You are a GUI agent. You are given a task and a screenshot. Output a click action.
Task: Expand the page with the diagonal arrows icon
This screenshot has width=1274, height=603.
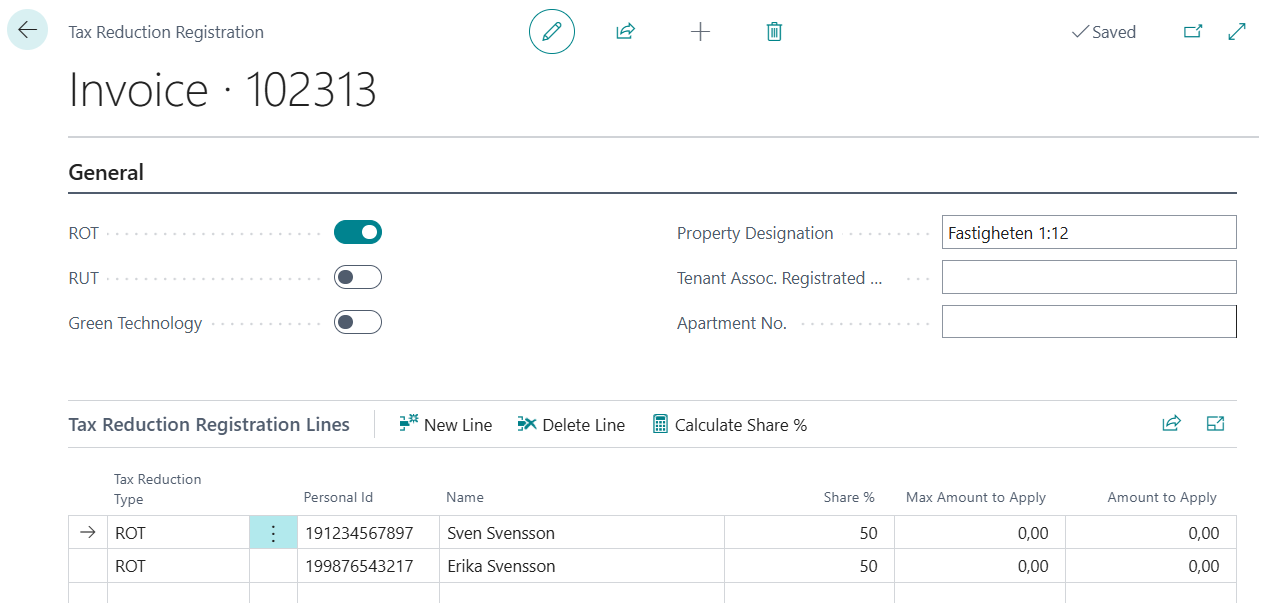(1237, 32)
